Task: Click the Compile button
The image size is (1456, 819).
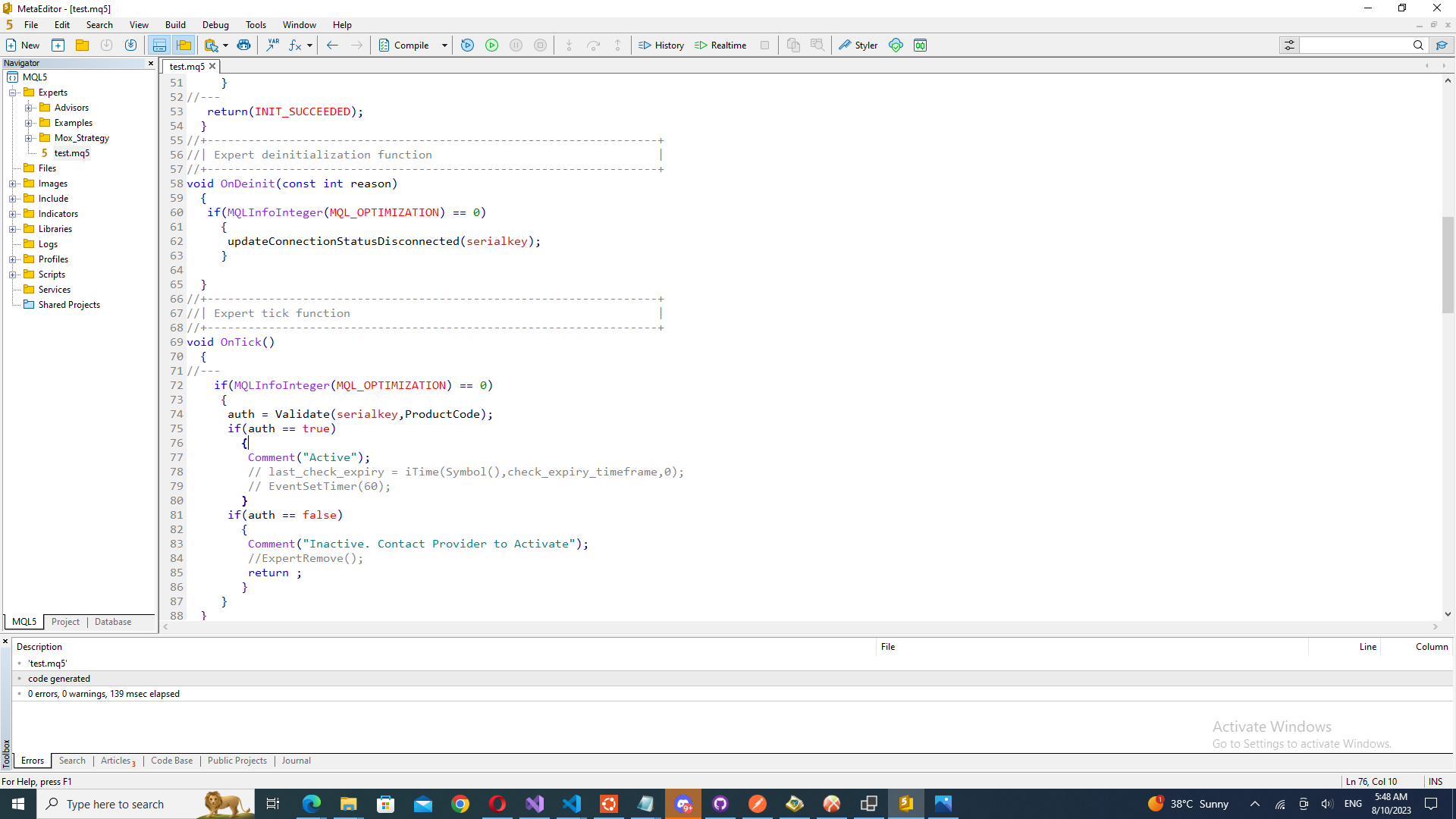Action: [x=405, y=45]
